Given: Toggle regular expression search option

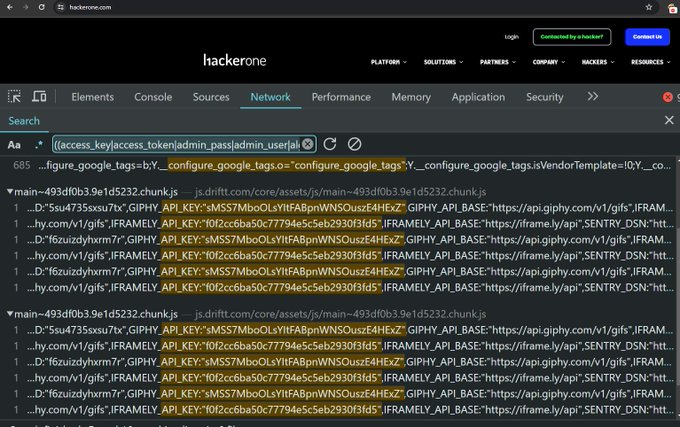Looking at the screenshot, I should click(39, 144).
